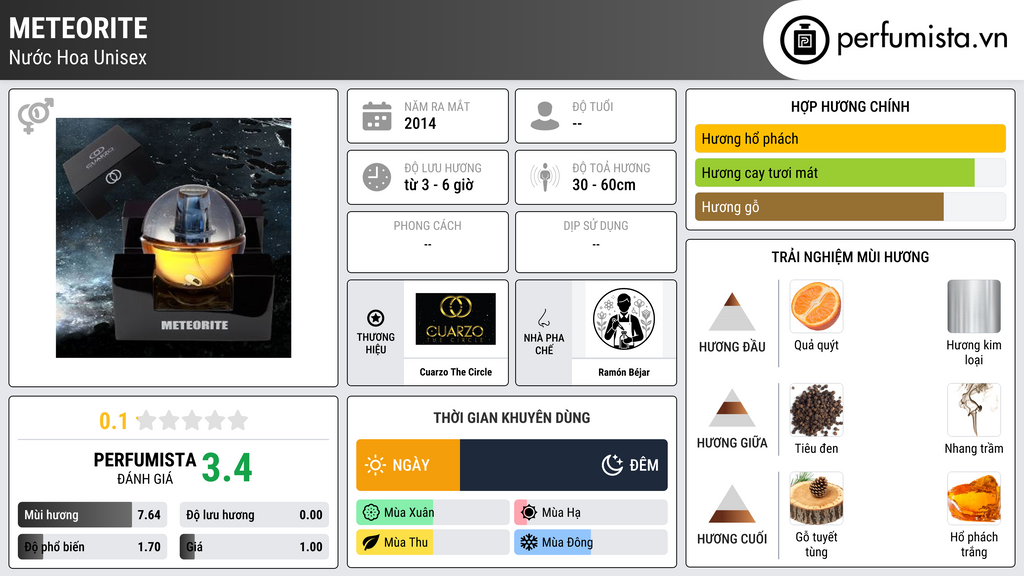Click the Thời gian khuyên dùng heading
This screenshot has height=576, width=1024.
point(511,418)
